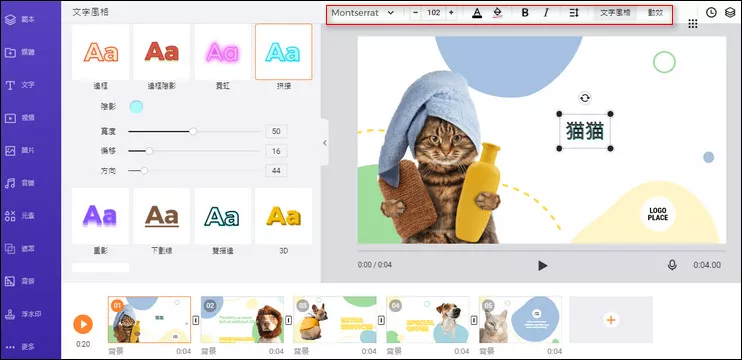Screen dimensions: 742x360
Task: Open the media folder icon in sidebar
Action: click(10, 53)
